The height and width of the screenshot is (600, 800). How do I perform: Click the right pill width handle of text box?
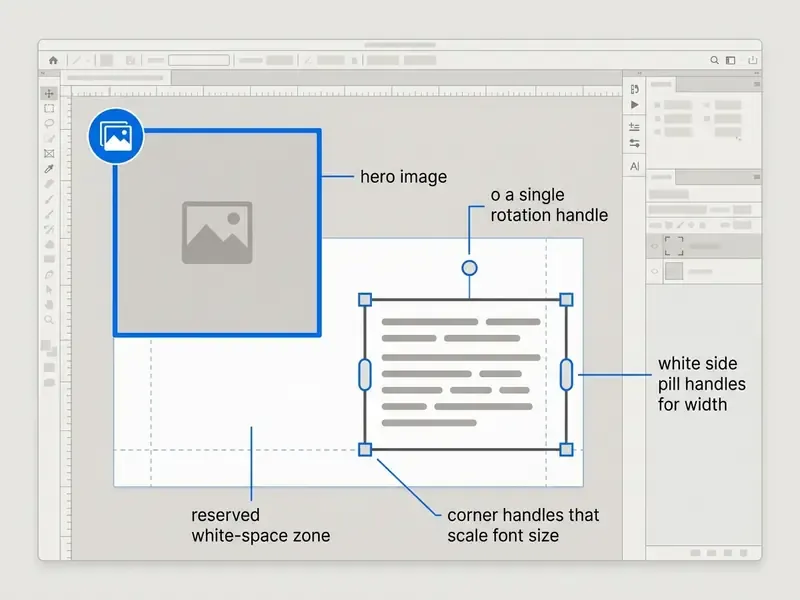pos(566,374)
